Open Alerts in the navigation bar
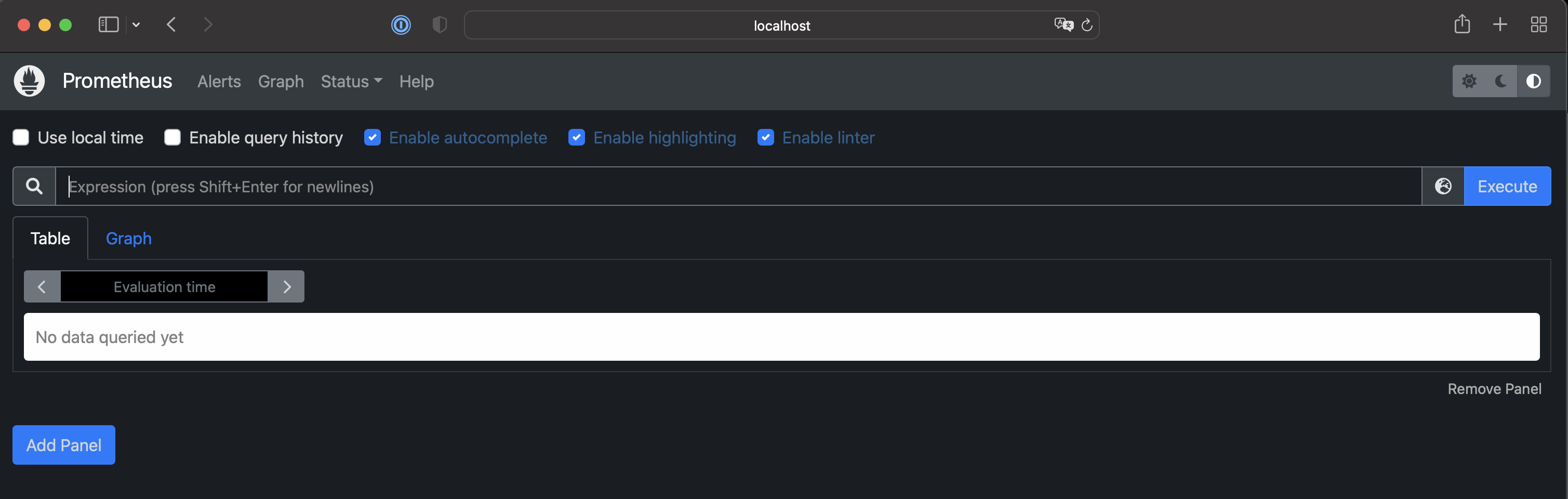 219,81
